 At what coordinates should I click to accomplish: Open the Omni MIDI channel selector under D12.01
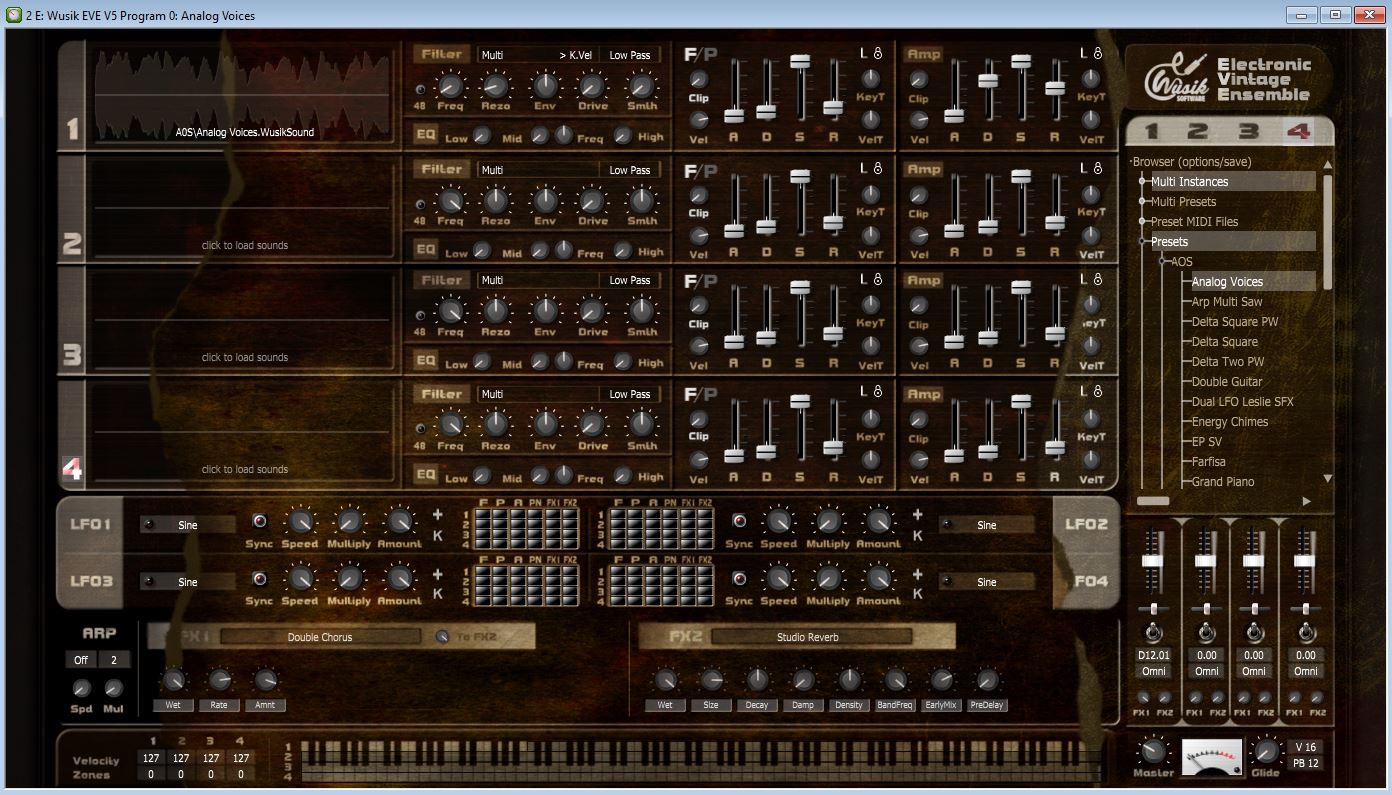(1155, 671)
